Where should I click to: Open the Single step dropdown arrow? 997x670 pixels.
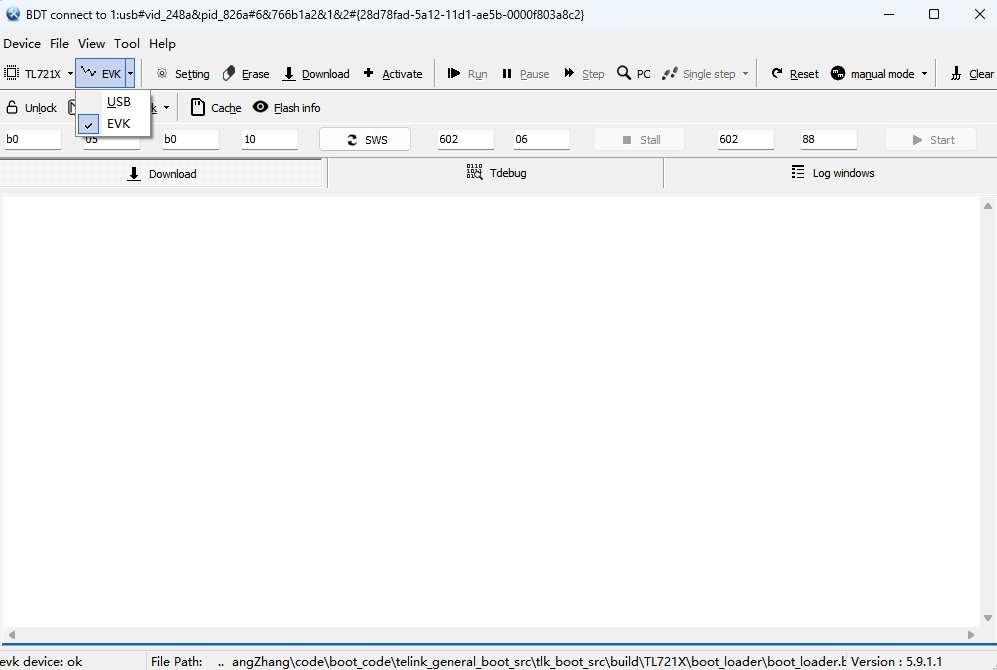tap(745, 74)
